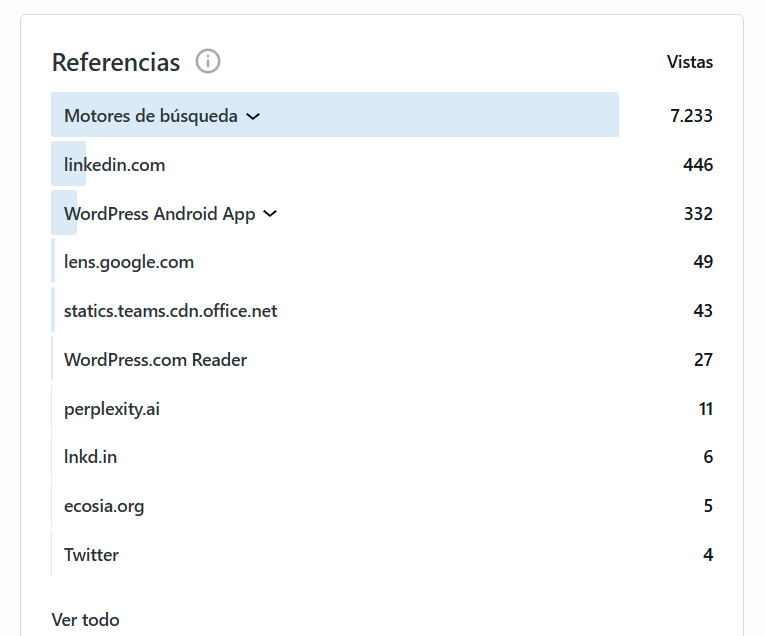Click the info icon beside Referencias
This screenshot has width=765, height=636.
pyautogui.click(x=208, y=62)
